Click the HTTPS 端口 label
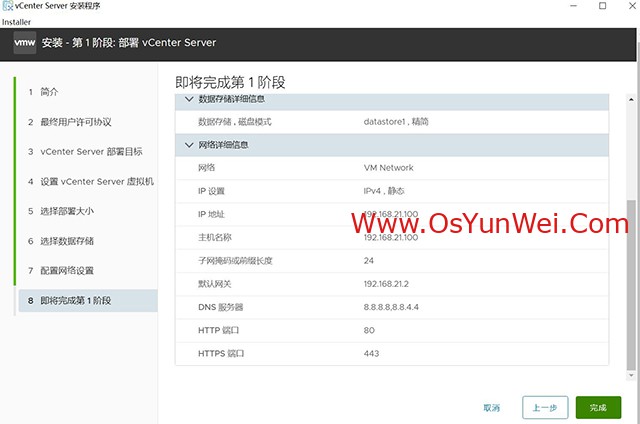The image size is (640, 424). coord(221,353)
